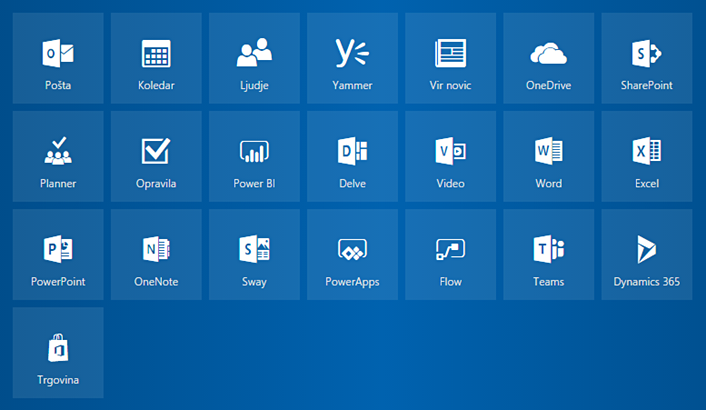Launch the Power BI tile
Viewport: 706px width, 410px height.
click(254, 156)
